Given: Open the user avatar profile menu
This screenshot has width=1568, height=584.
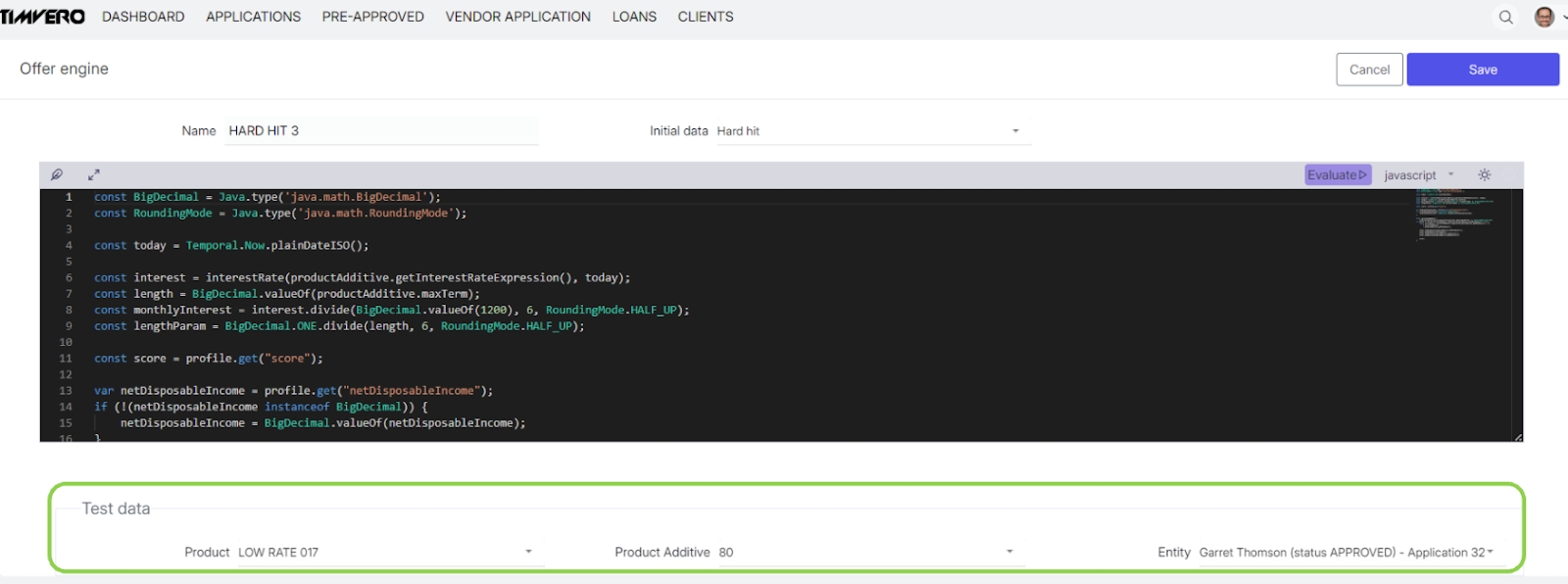Looking at the screenshot, I should (x=1544, y=18).
